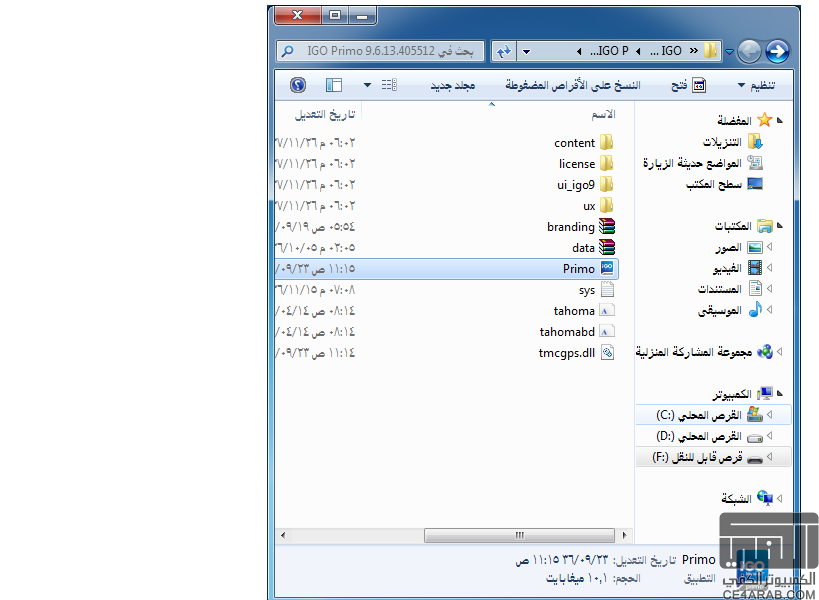
Task: Click the Open button (فتح) in toolbar
Action: pos(688,85)
